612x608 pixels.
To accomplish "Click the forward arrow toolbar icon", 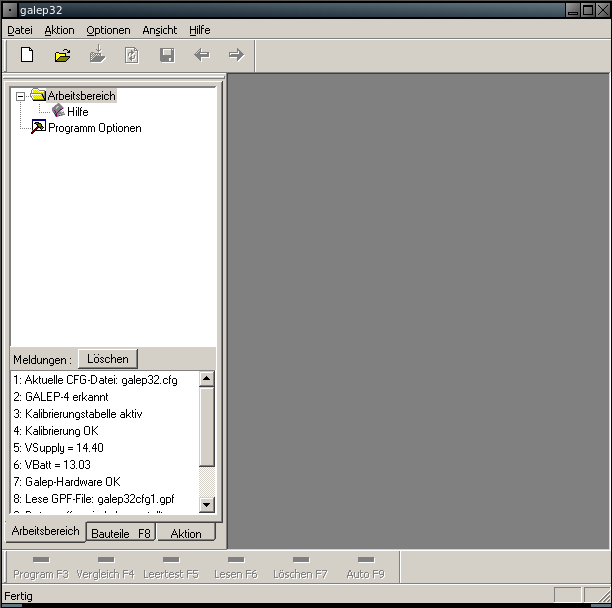I will (236, 55).
